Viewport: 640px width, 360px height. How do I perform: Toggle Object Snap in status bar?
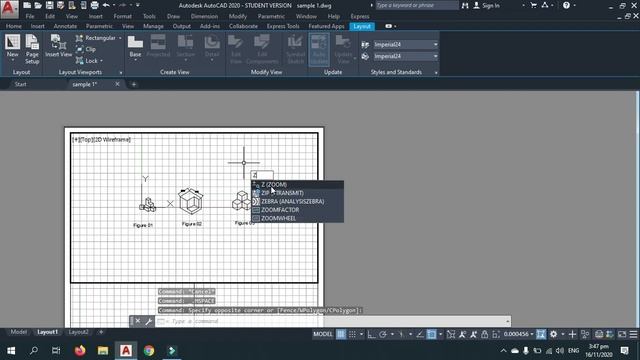[x=431, y=334]
